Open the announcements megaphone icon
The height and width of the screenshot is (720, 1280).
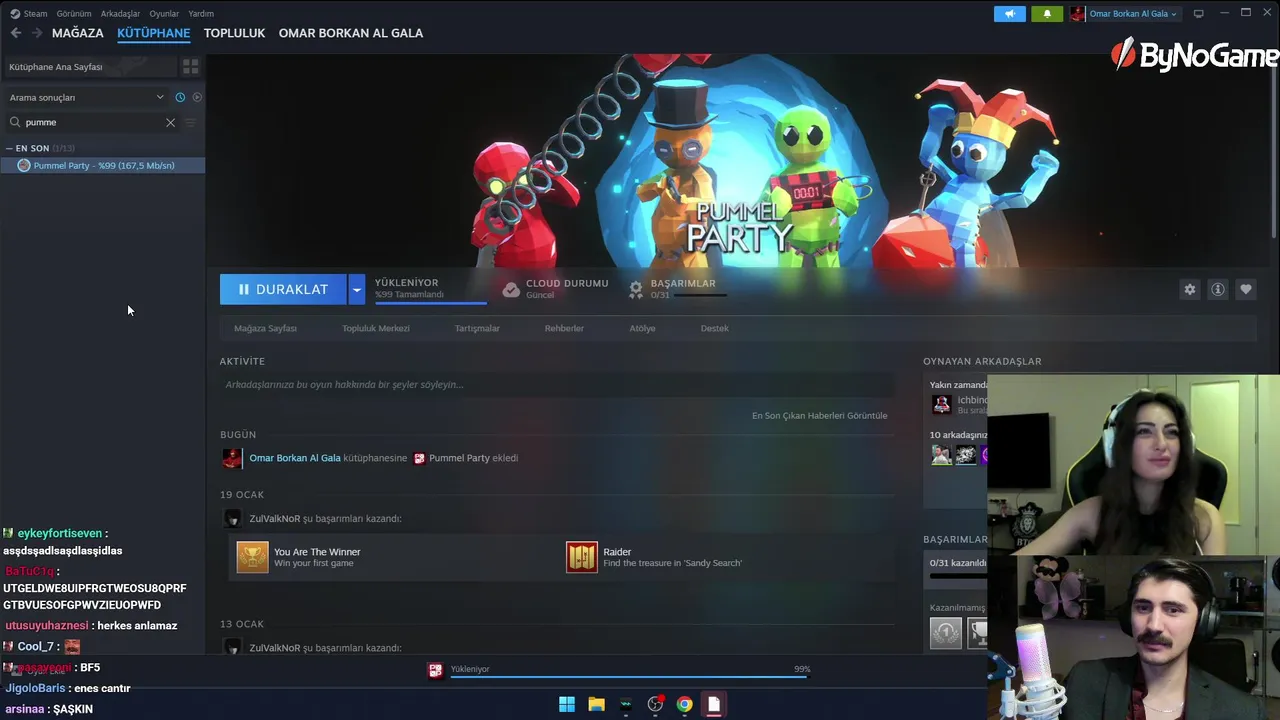[1010, 14]
